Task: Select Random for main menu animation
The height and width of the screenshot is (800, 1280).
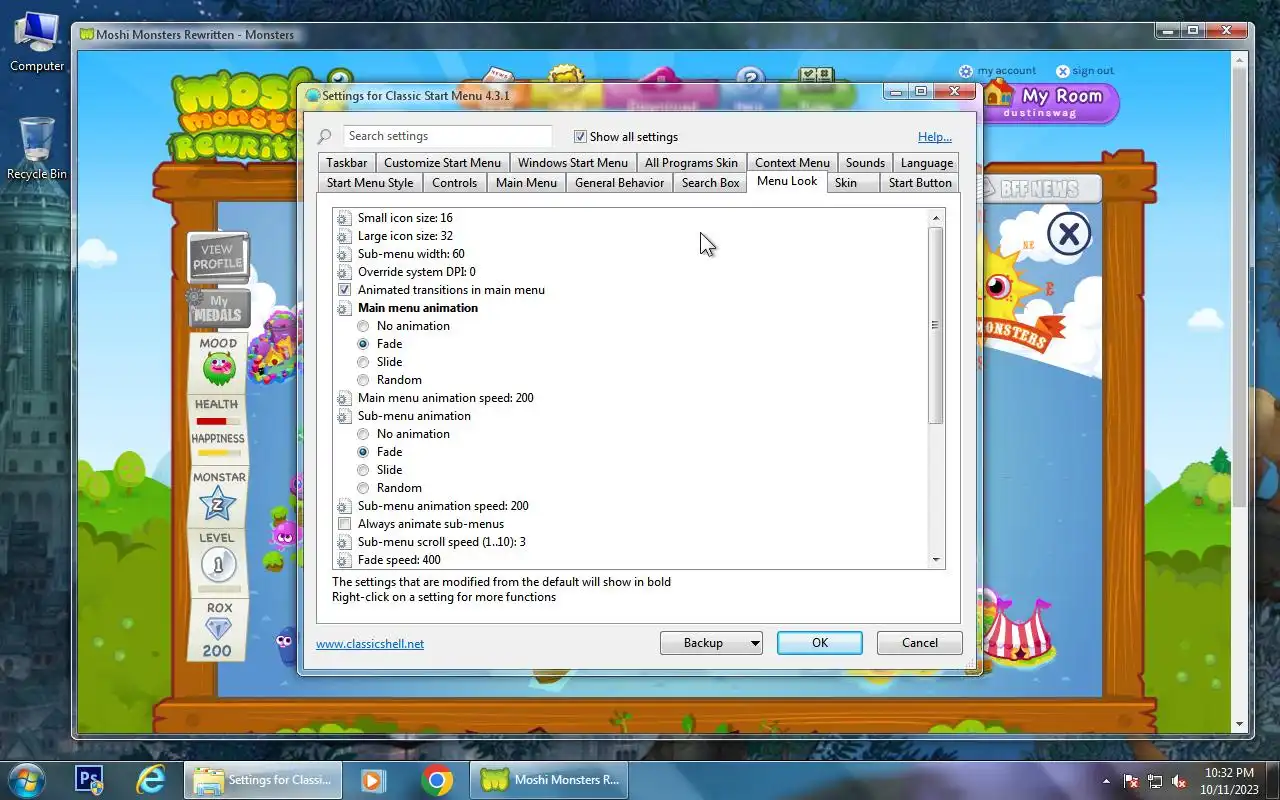Action: 364,380
